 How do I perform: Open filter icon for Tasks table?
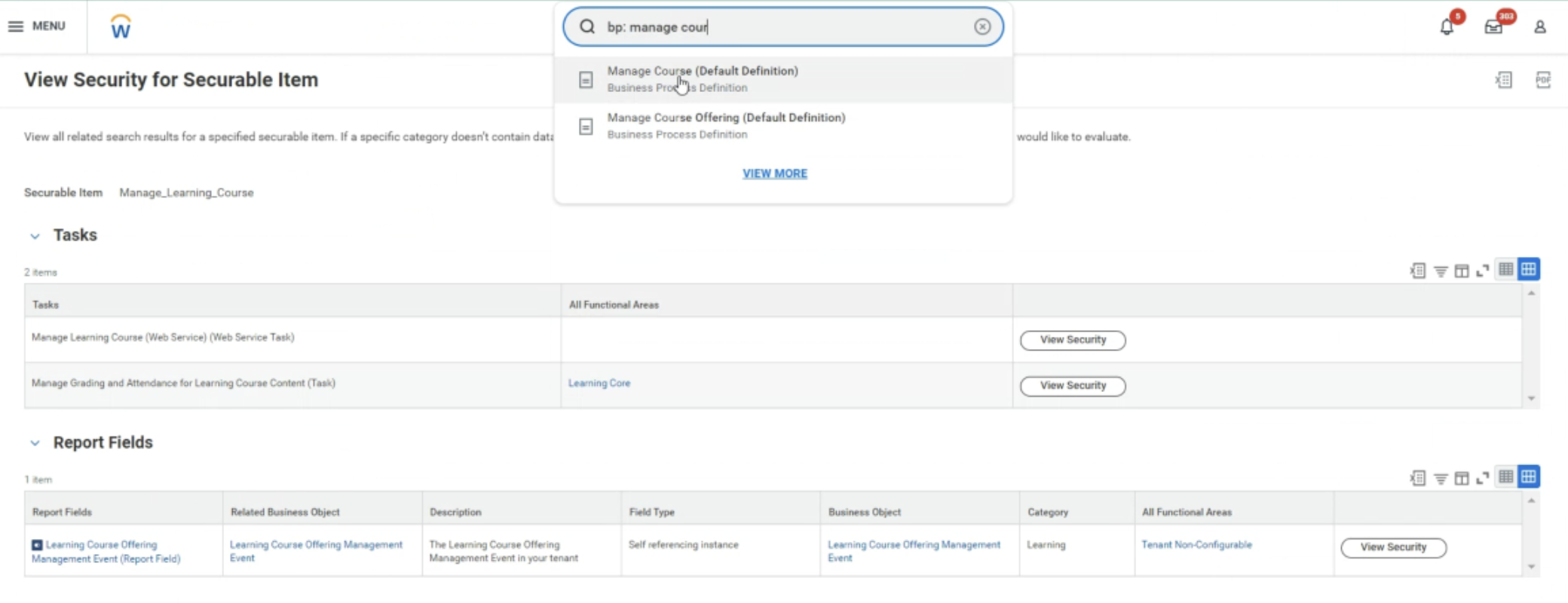[x=1440, y=271]
